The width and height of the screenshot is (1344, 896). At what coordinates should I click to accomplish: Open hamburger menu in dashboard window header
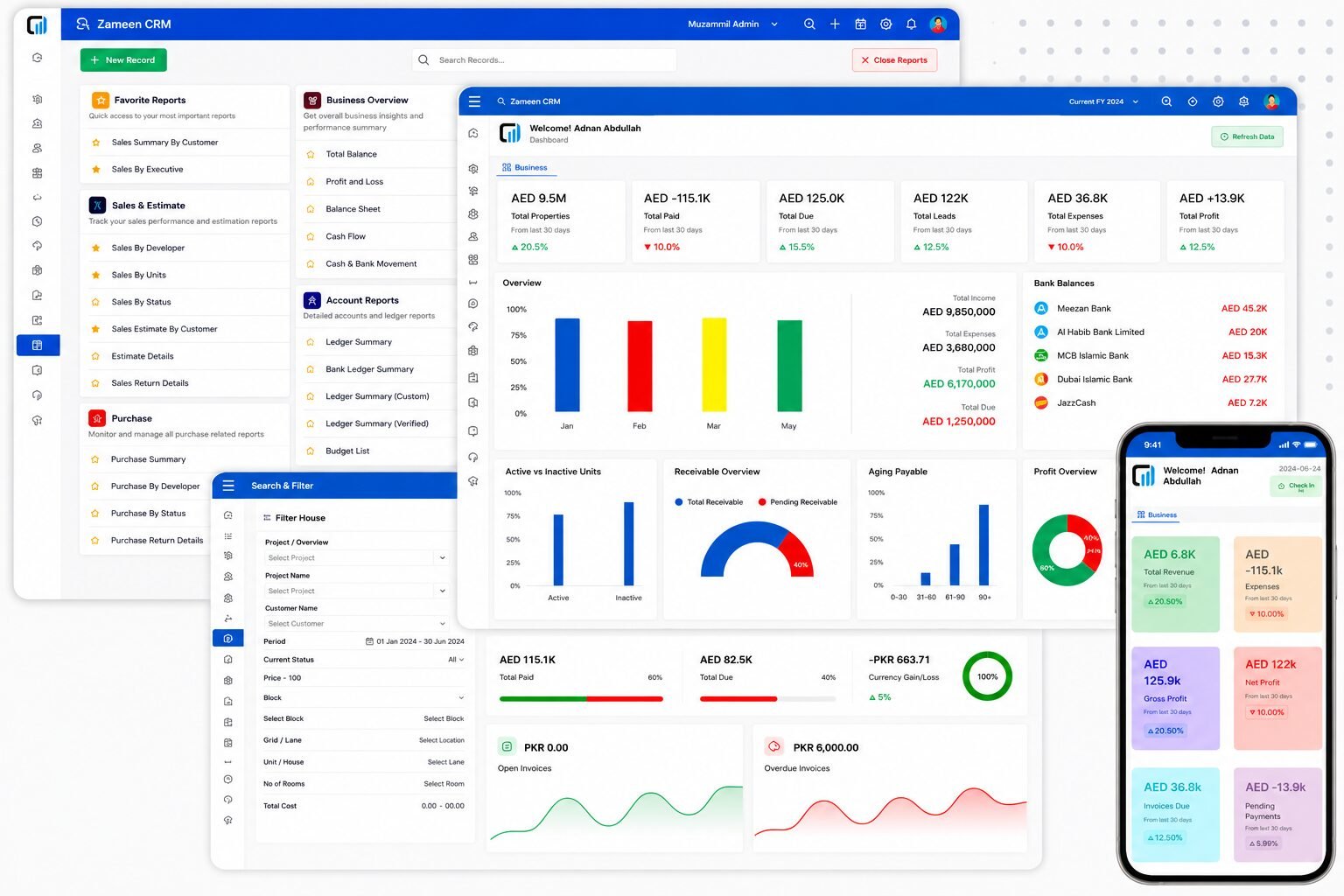pos(474,101)
